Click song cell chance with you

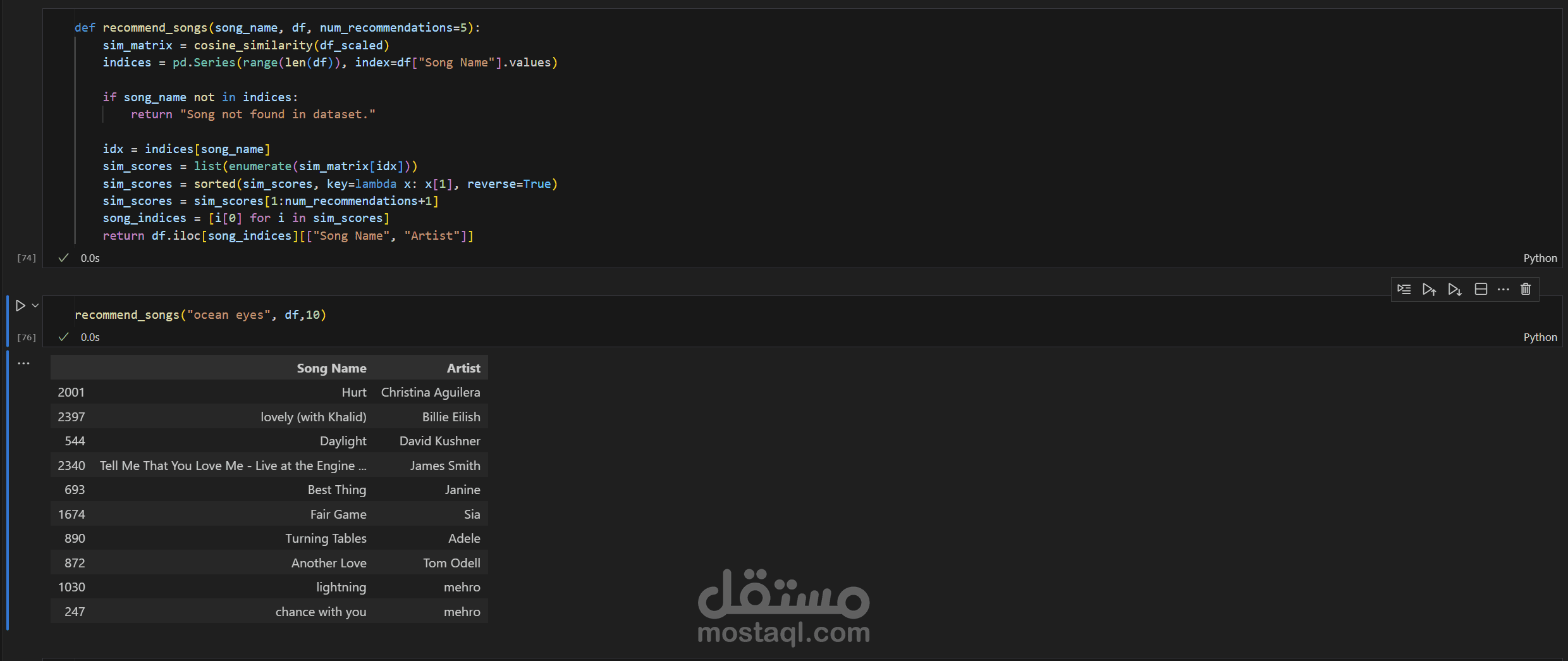click(x=321, y=612)
